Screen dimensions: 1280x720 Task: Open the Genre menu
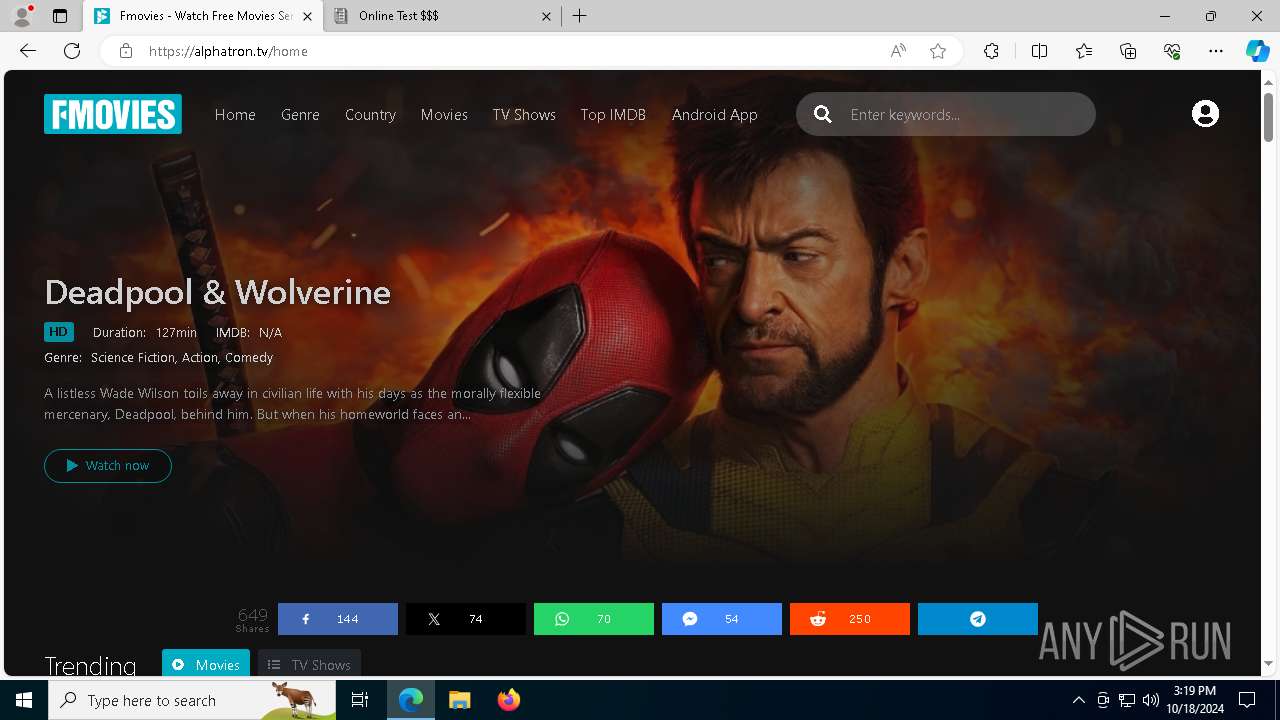(300, 114)
